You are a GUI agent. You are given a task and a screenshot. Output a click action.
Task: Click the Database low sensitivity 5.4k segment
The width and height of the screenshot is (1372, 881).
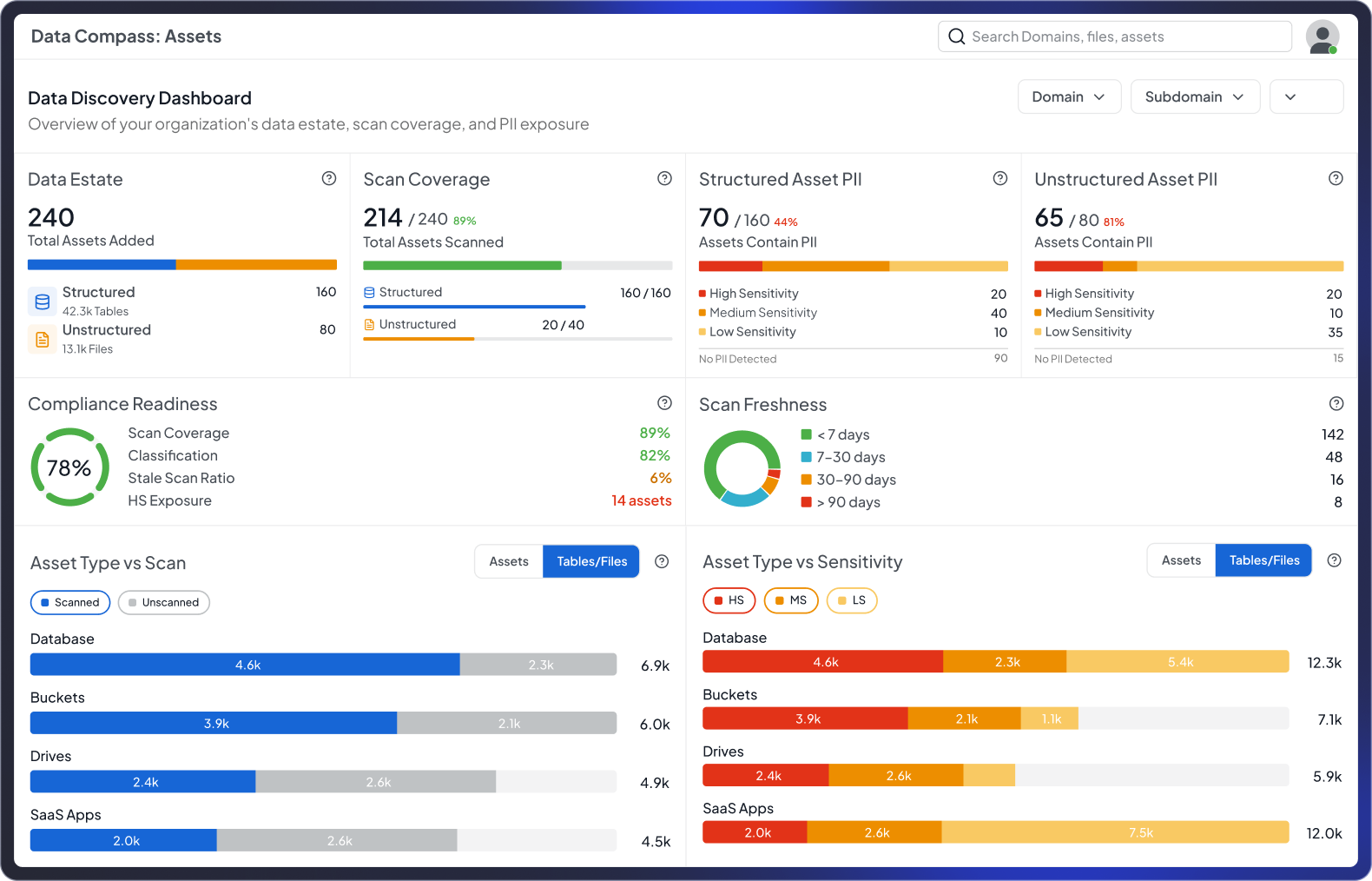(1178, 661)
